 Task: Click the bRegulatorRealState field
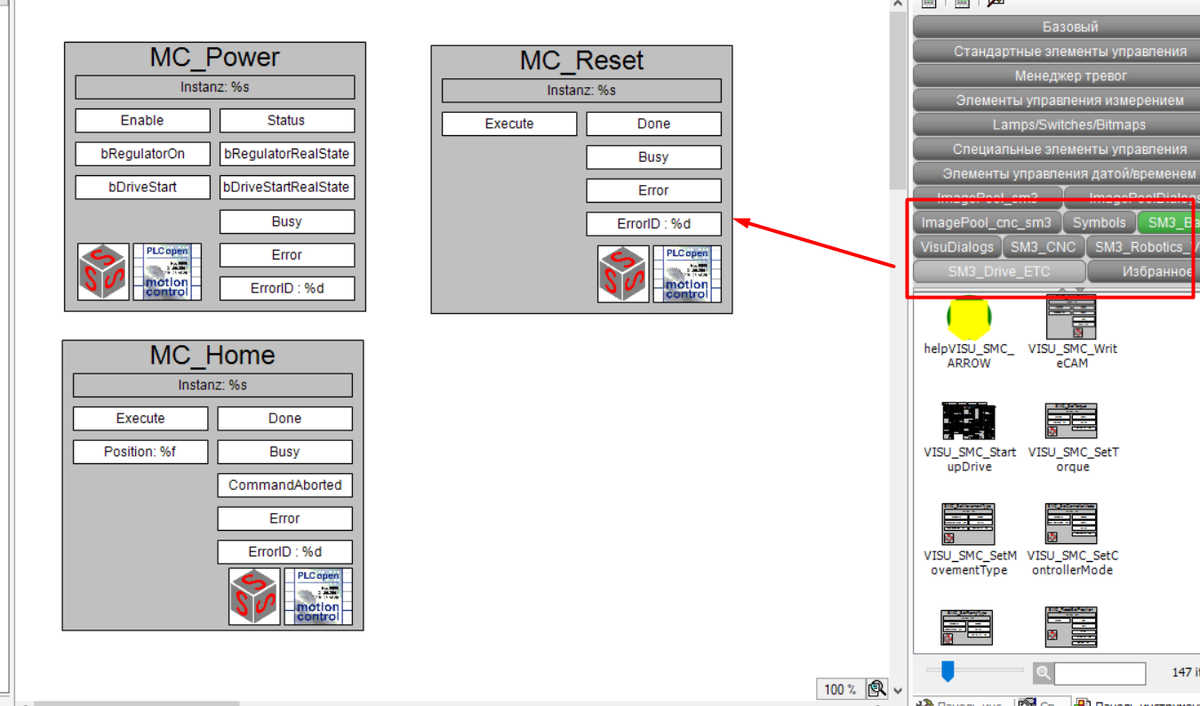(286, 154)
